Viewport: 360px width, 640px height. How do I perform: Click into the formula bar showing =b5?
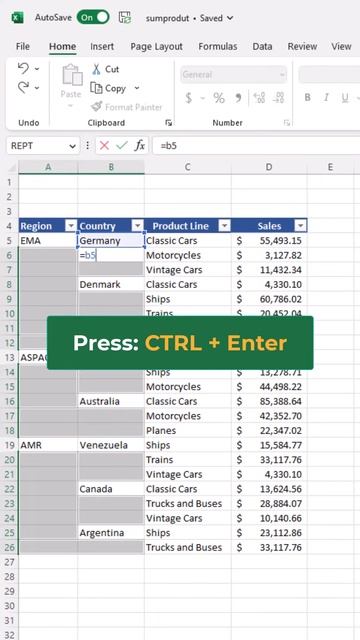tap(256, 146)
